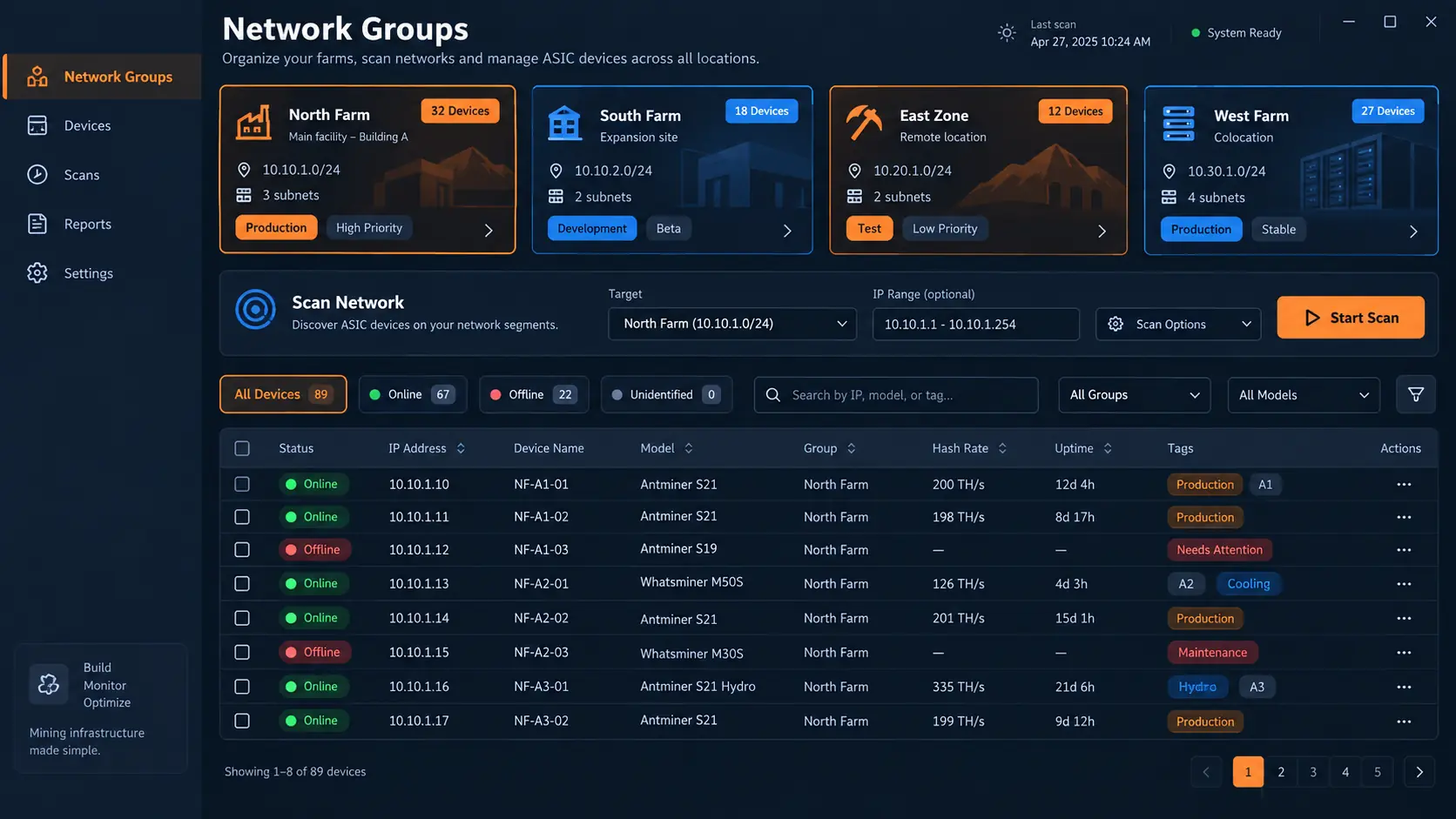Open actions menu for NF-A2-03
This screenshot has height=819, width=1456.
[1404, 653]
